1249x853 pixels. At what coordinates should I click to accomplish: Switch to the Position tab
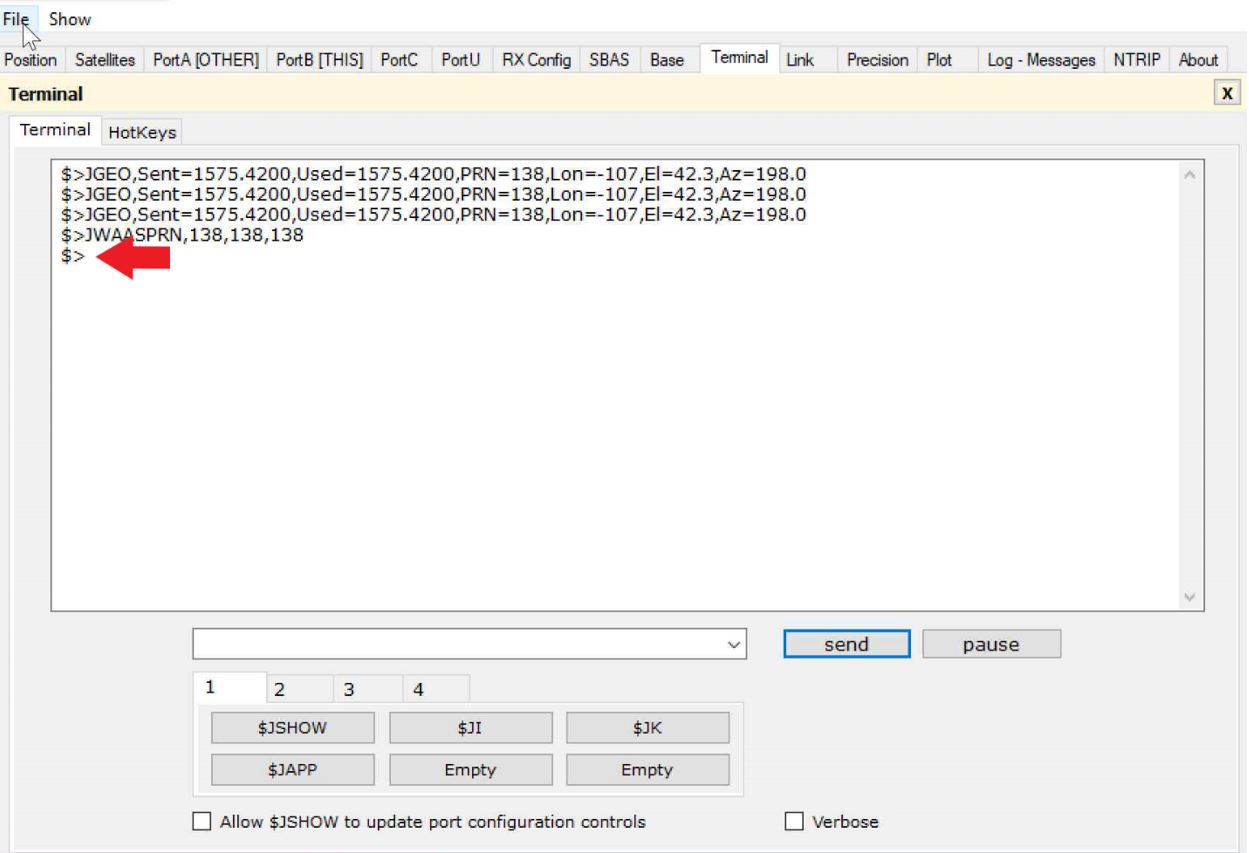coord(31,60)
